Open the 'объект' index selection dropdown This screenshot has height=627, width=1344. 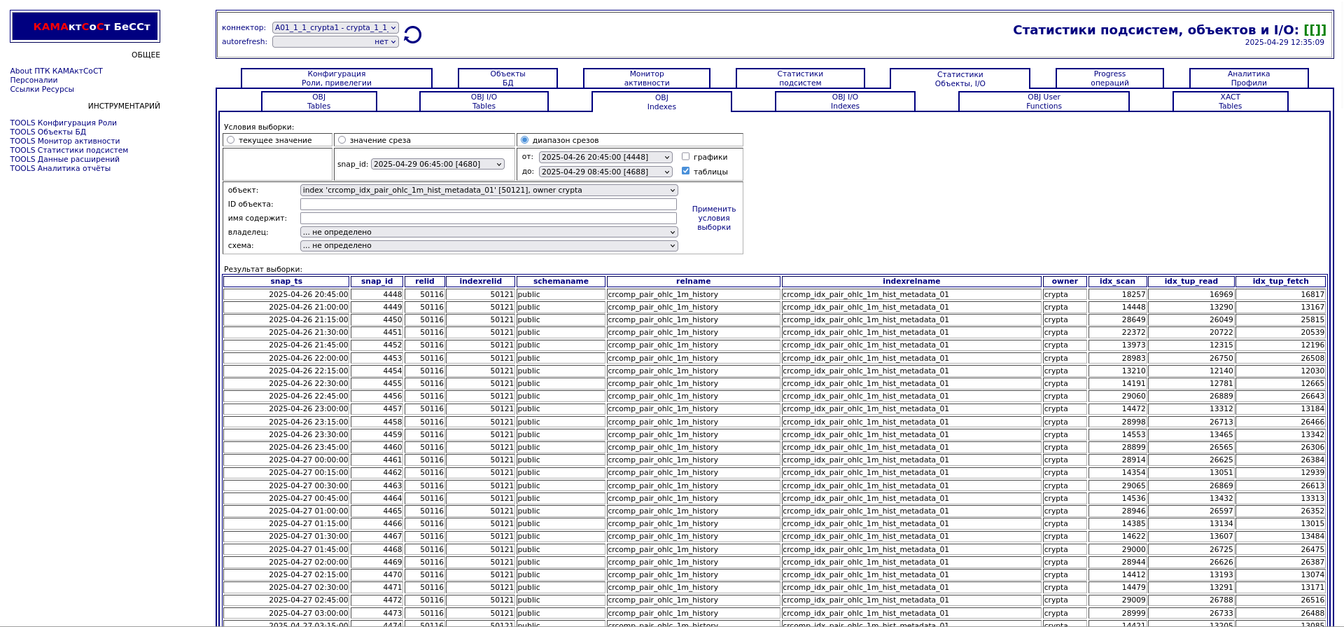point(488,190)
